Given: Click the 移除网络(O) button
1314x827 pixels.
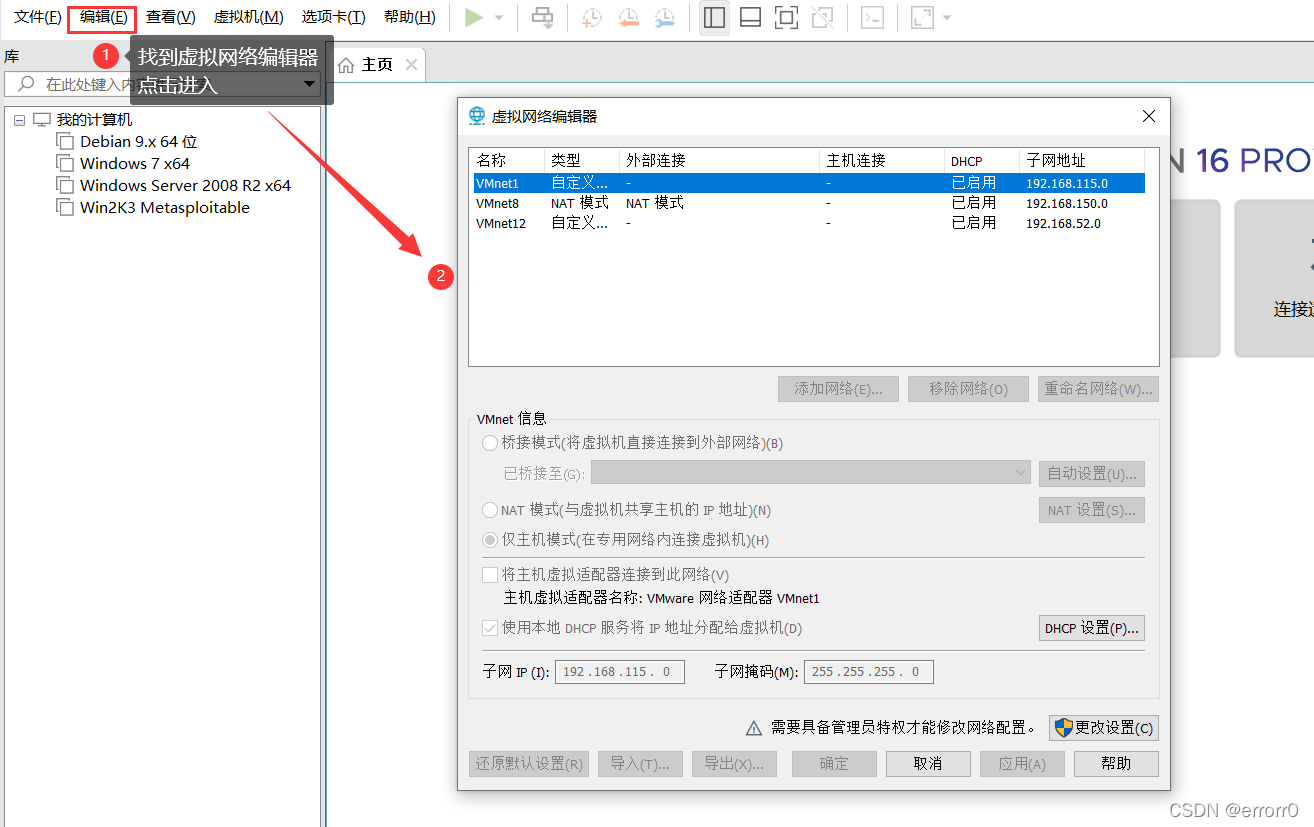Looking at the screenshot, I should [968, 389].
